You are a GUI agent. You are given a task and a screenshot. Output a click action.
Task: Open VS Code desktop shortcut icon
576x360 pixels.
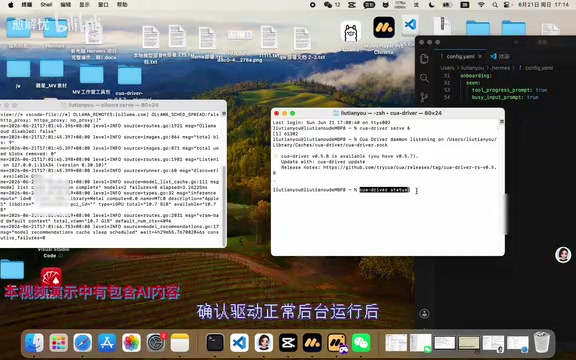click(410, 25)
